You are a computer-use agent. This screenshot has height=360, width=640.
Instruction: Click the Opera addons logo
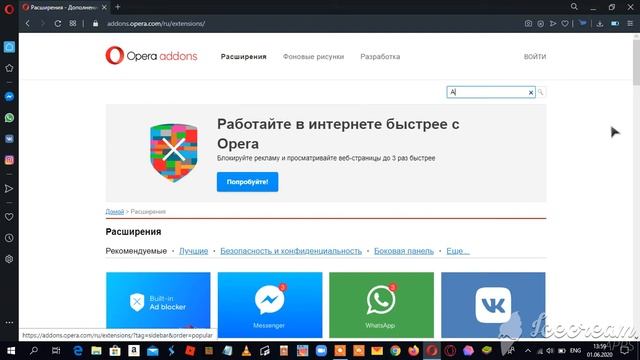[151, 56]
